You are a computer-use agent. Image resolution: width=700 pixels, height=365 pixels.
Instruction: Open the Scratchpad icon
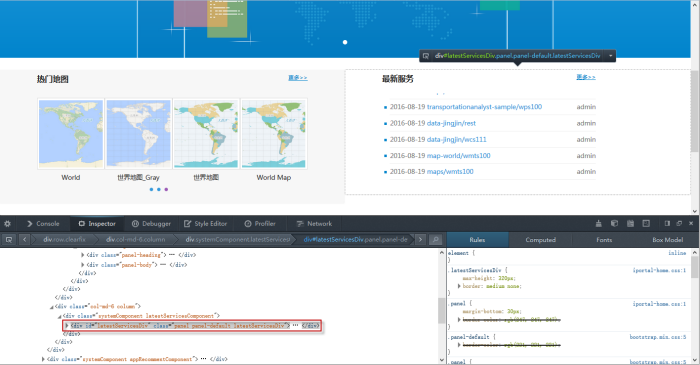point(630,224)
